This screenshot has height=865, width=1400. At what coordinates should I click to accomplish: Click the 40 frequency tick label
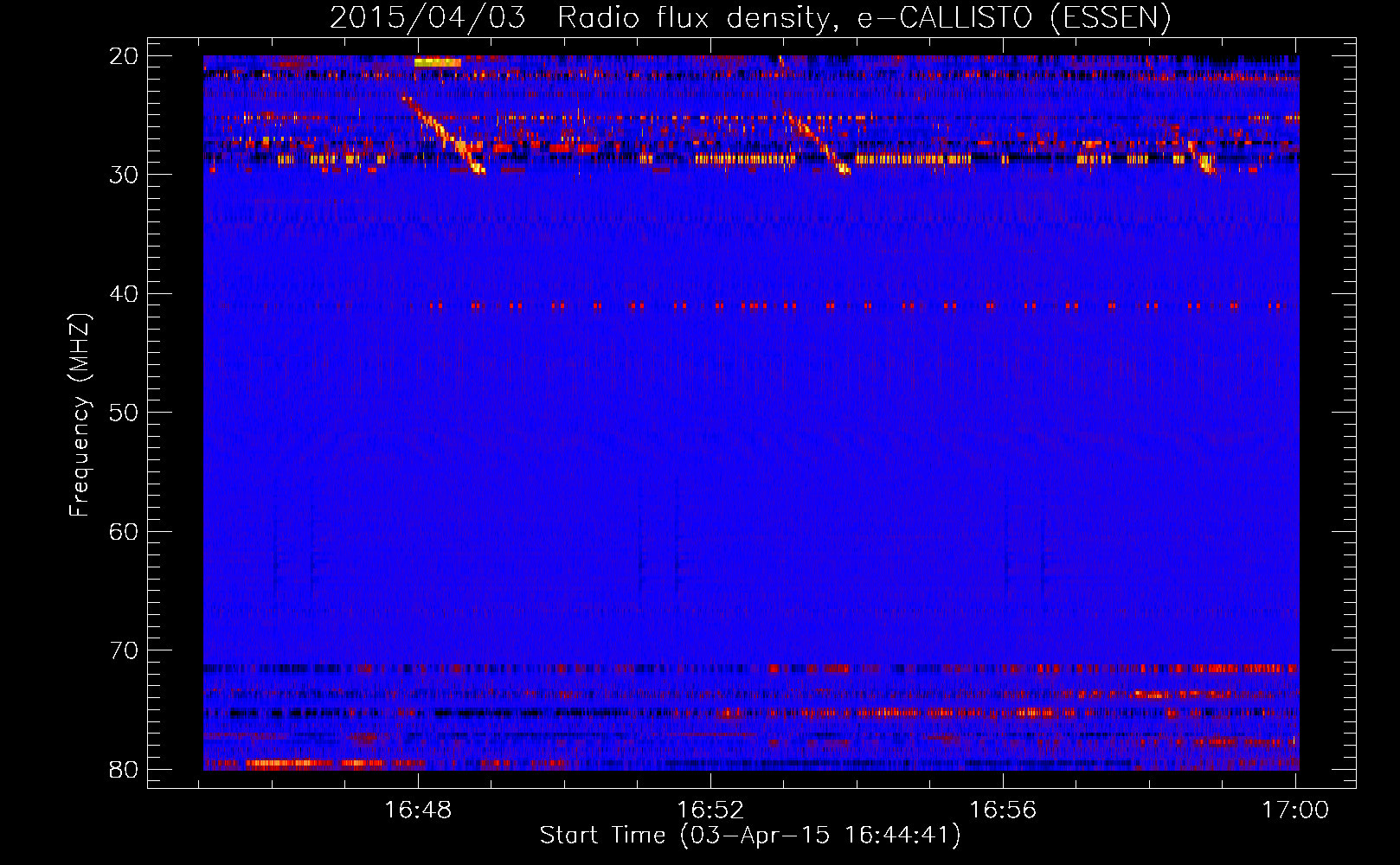point(124,294)
